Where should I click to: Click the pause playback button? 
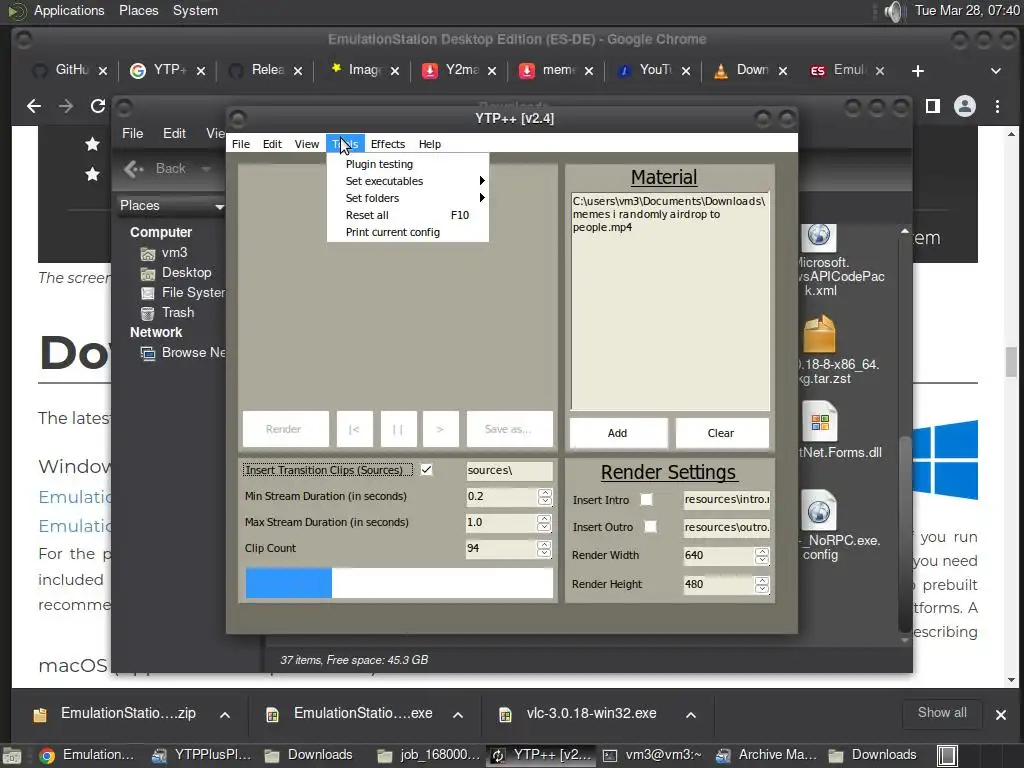click(398, 429)
